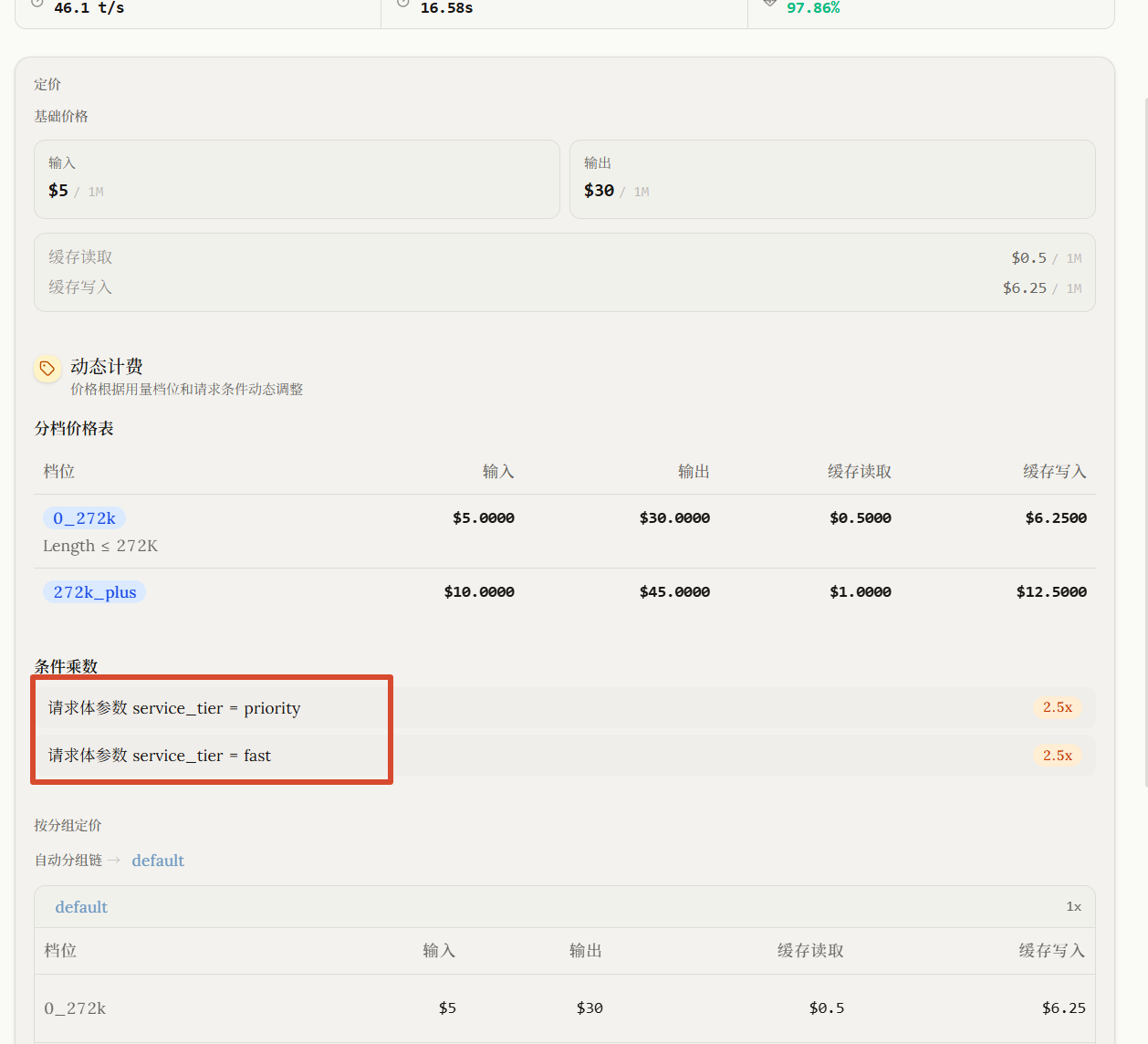The height and width of the screenshot is (1044, 1148).
Task: Click 0_272k row in default group table
Action: tap(565, 1008)
